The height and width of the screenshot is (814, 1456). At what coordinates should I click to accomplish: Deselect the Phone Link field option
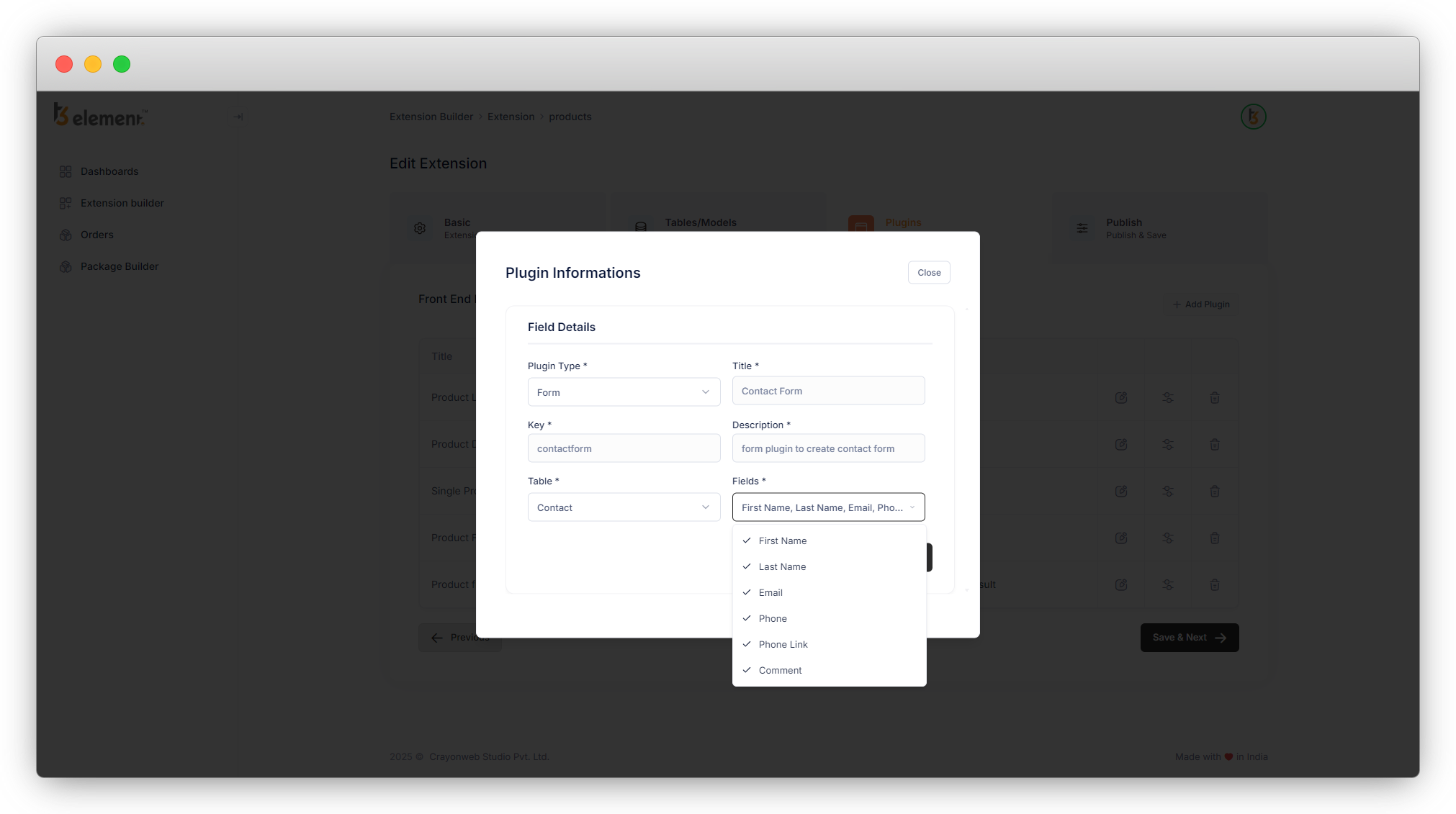click(x=783, y=644)
